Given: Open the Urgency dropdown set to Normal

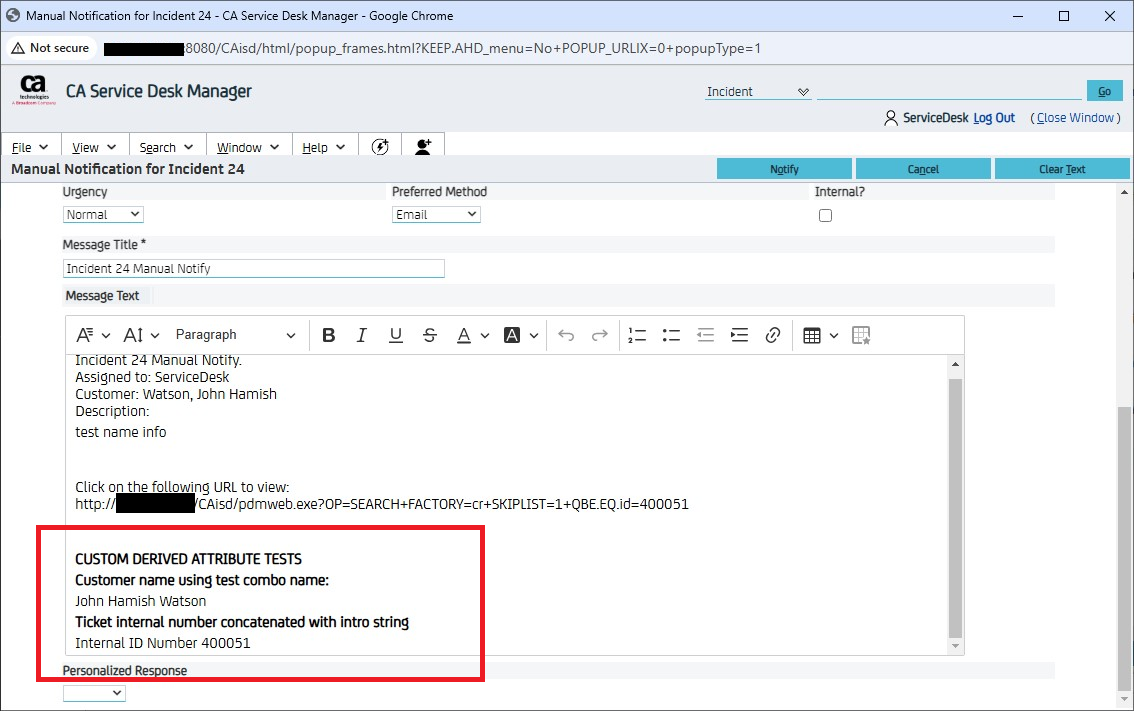Looking at the screenshot, I should click(103, 215).
